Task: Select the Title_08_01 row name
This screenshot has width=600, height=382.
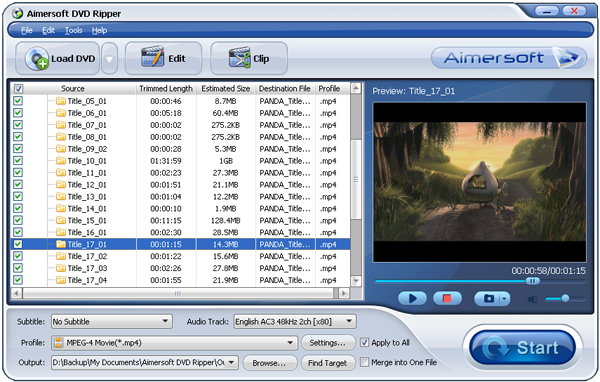Action: 87,137
